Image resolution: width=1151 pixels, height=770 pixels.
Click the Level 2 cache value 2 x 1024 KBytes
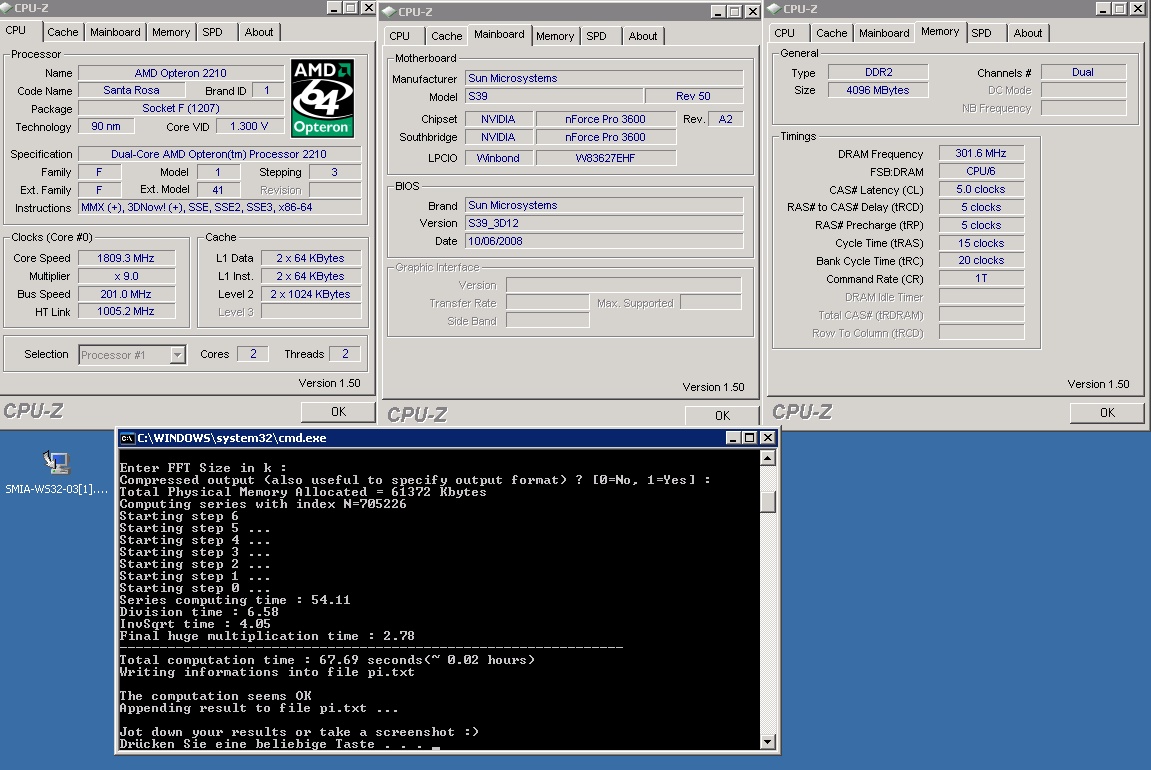pos(311,294)
